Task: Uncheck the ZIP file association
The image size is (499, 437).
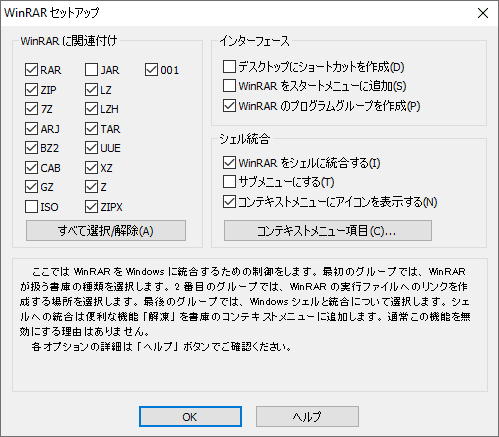Action: pyautogui.click(x=31, y=90)
